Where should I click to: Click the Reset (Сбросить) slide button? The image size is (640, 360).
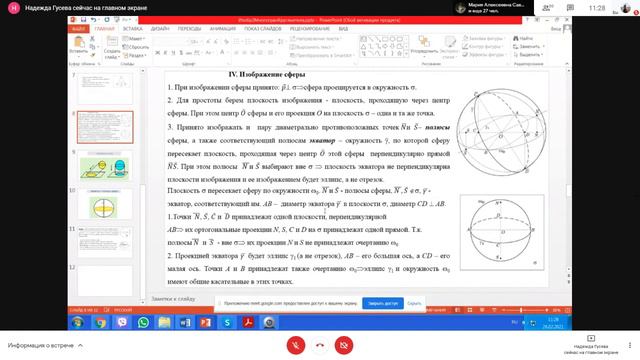coord(136,47)
